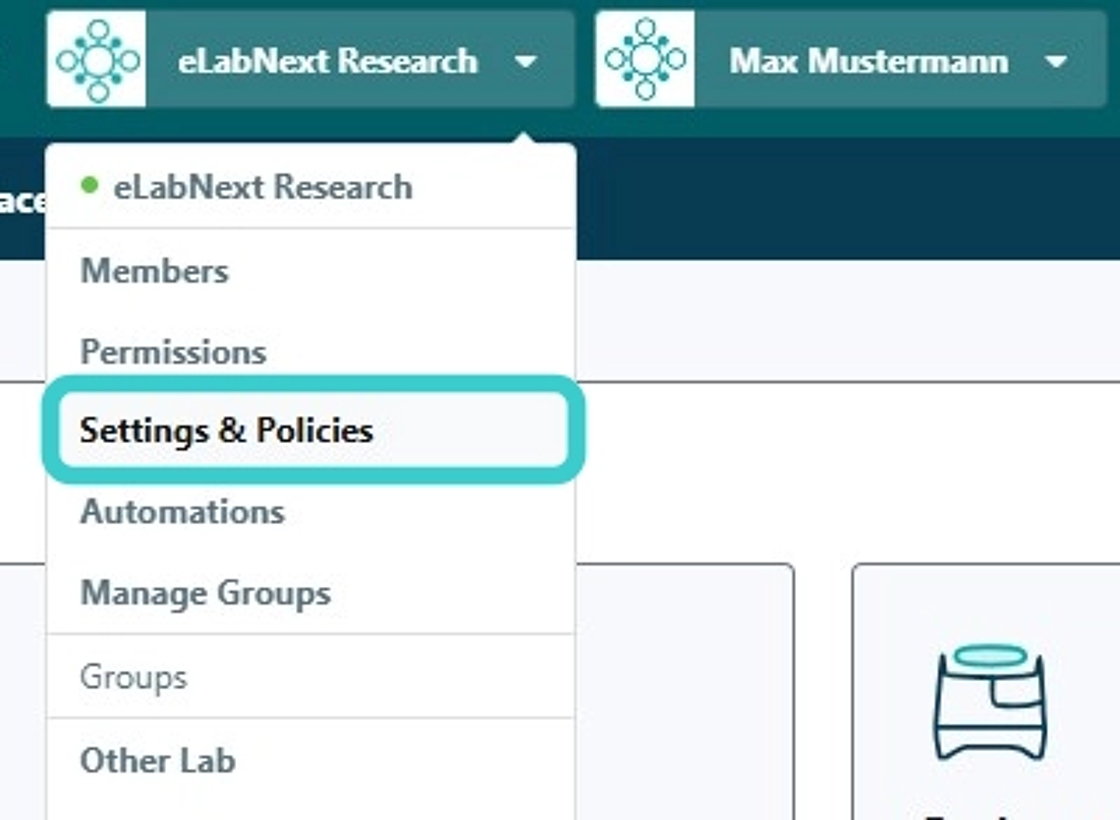Click the Max Mustermann name in the header
The height and width of the screenshot is (820, 1120).
pyautogui.click(x=868, y=61)
